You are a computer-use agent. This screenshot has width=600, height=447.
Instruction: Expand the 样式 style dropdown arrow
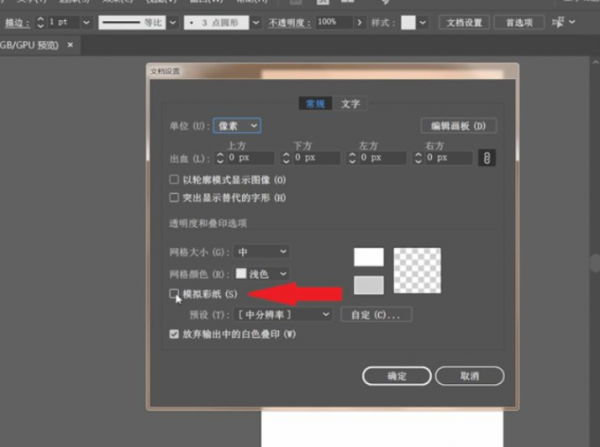click(x=422, y=23)
